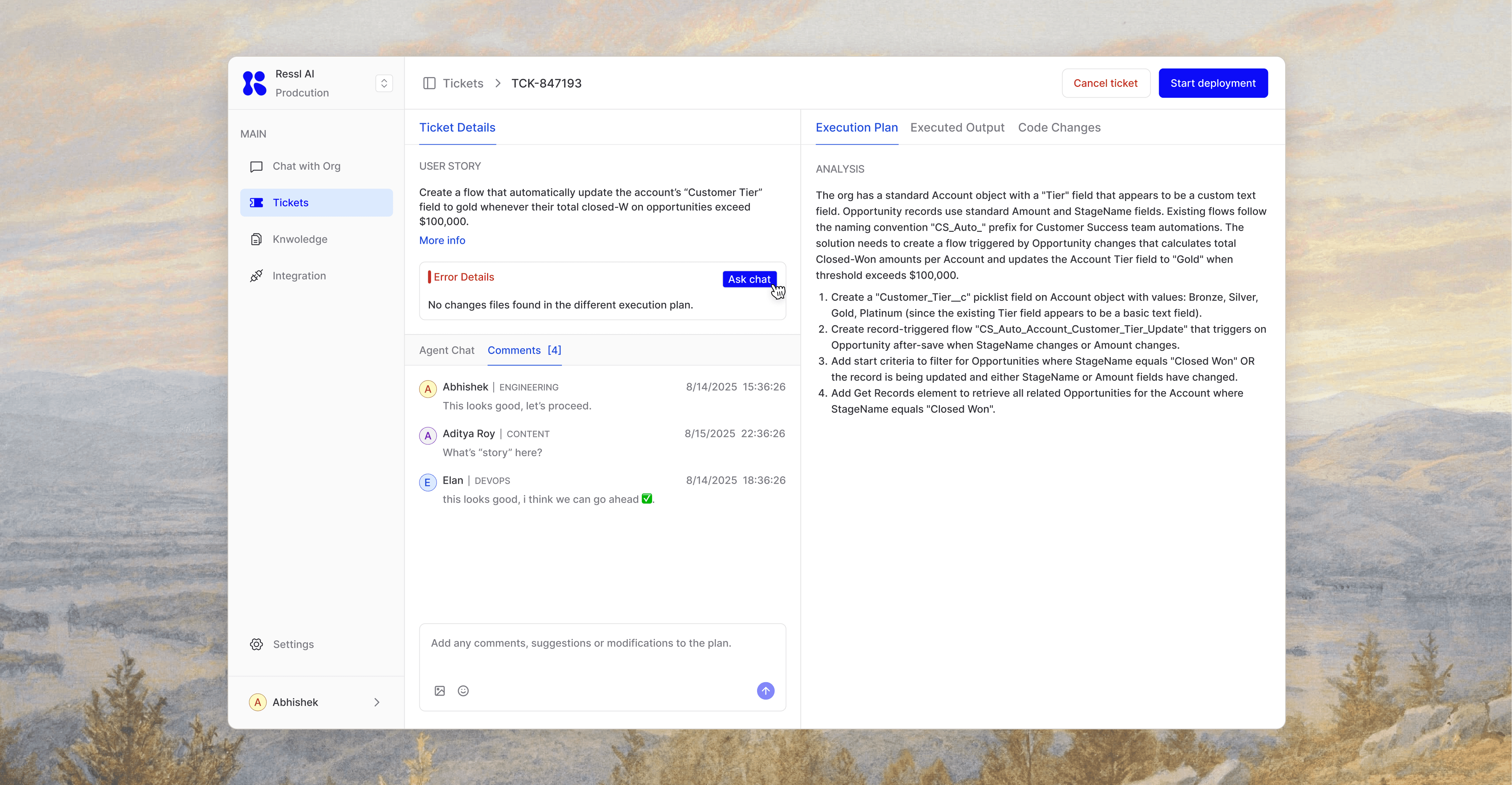Viewport: 1512px width, 785px height.
Task: Attach an image using the picture icon
Action: click(x=440, y=691)
